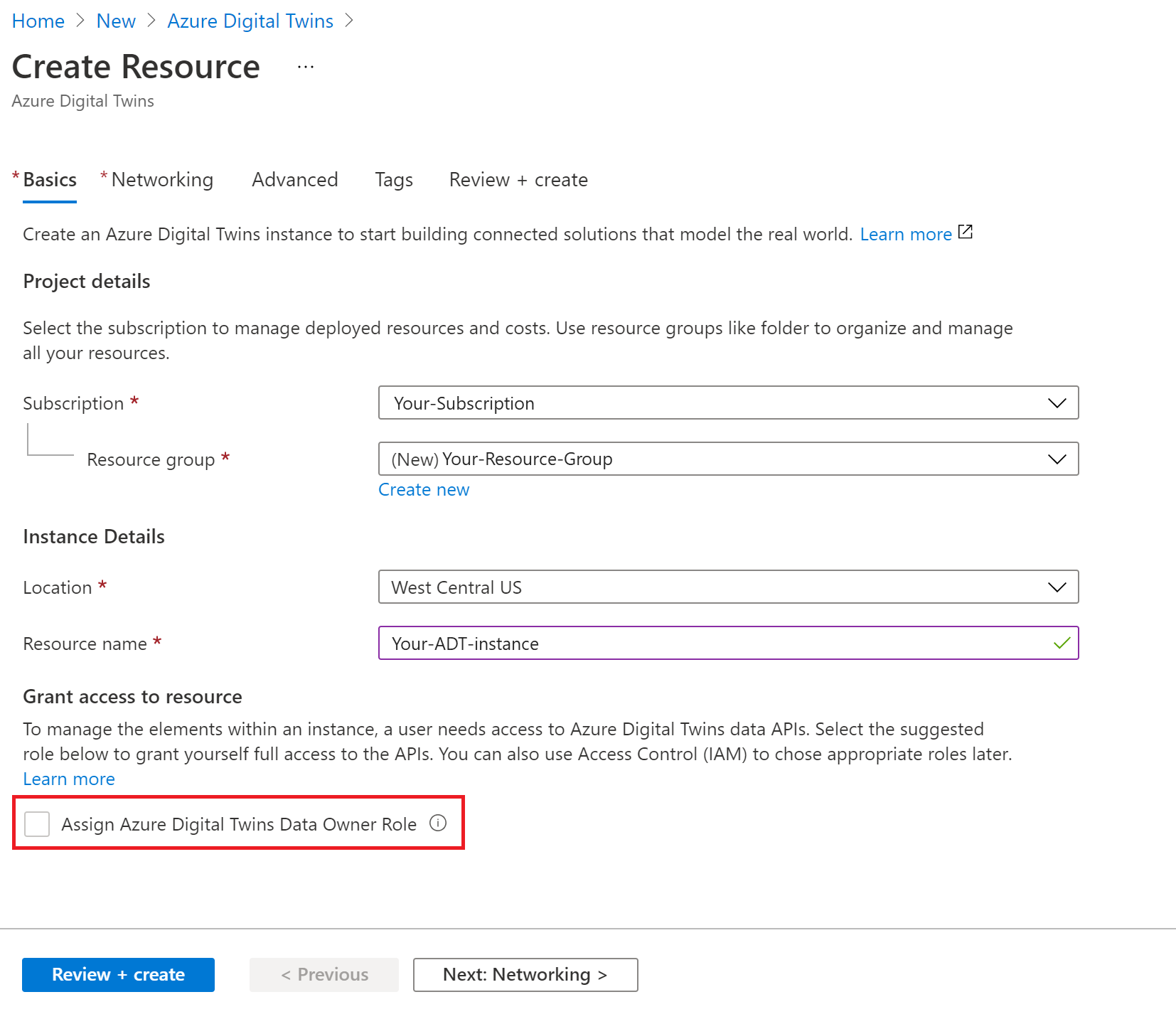Click the Resource name input field

(728, 643)
